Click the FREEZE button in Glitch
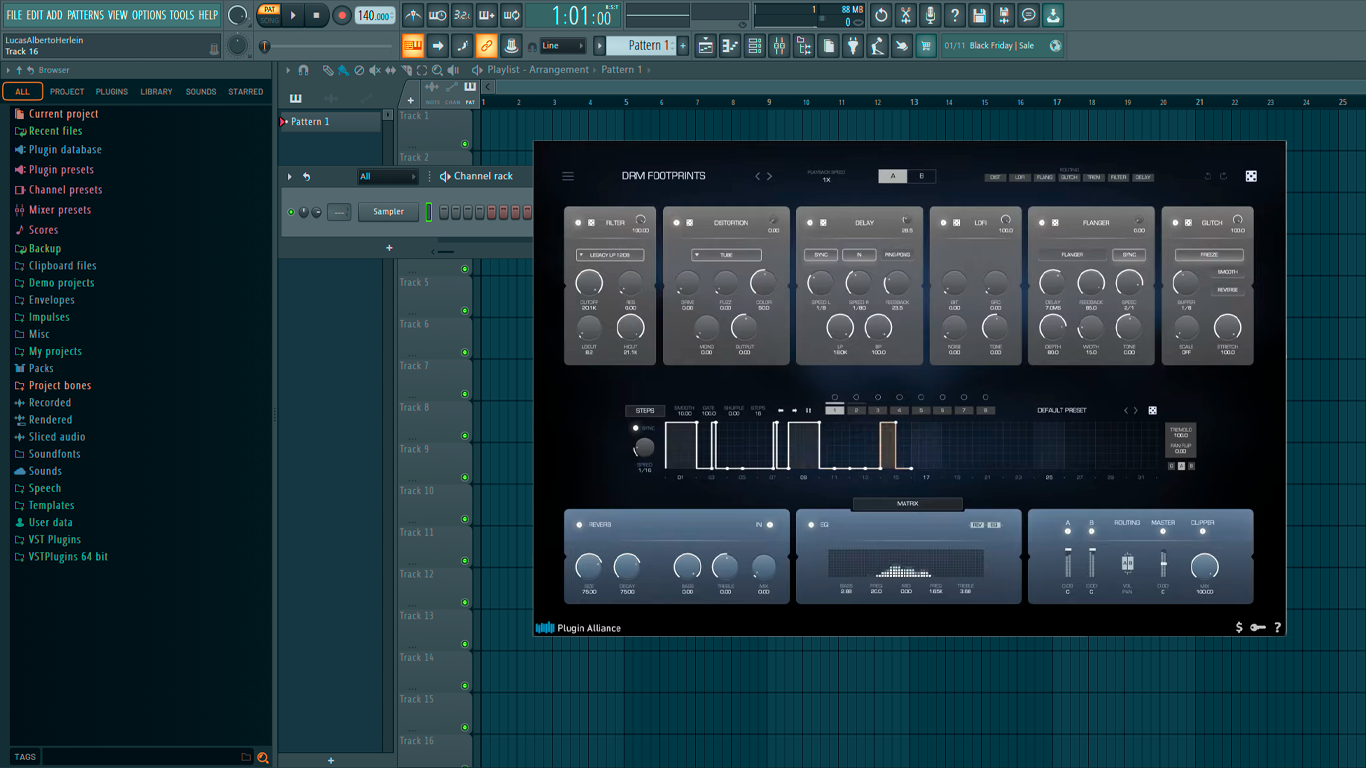The width and height of the screenshot is (1366, 768). [1209, 255]
